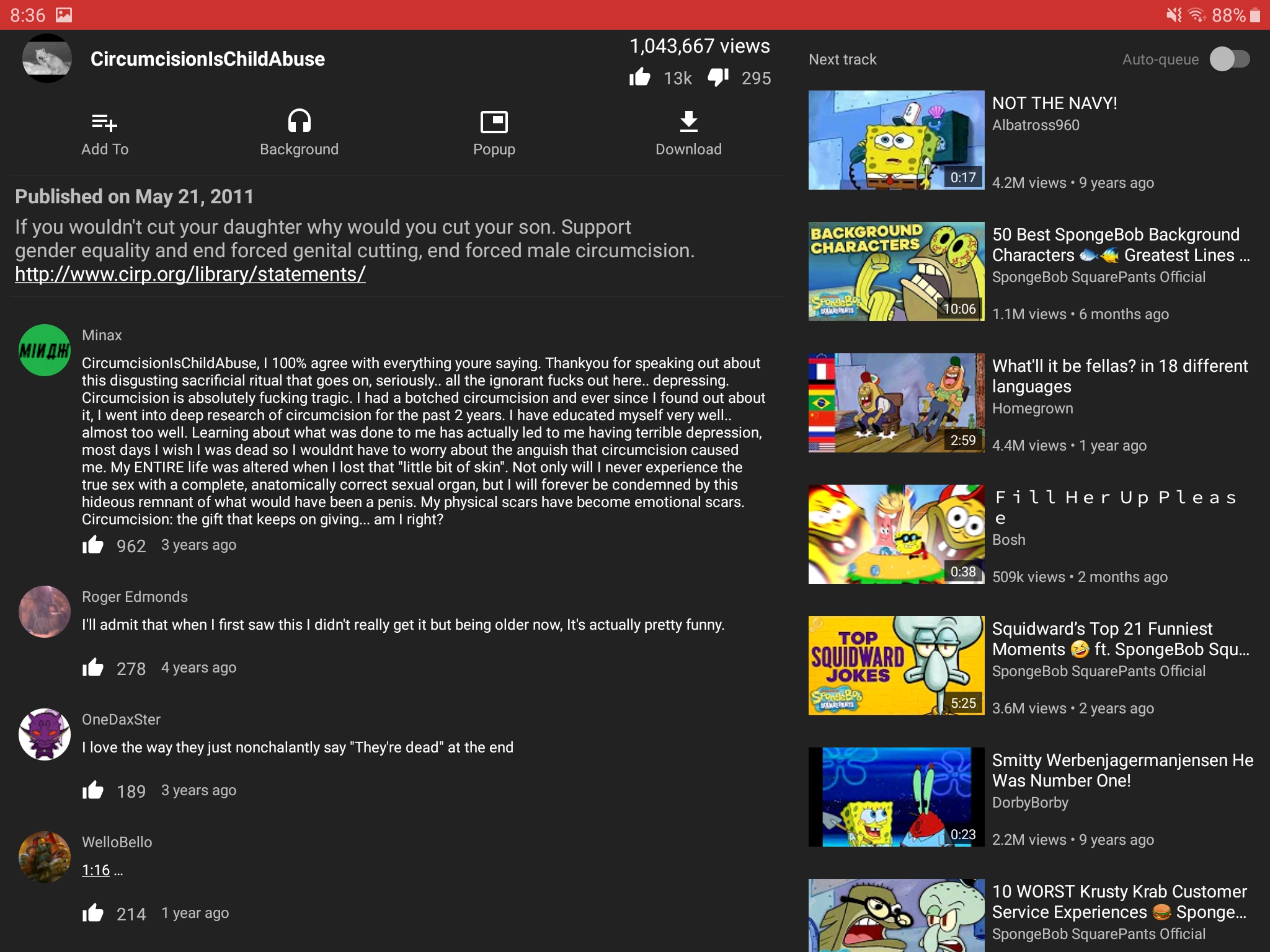Screen dimensions: 1270x952
Task: Tap the Background headphones icon
Action: click(299, 121)
